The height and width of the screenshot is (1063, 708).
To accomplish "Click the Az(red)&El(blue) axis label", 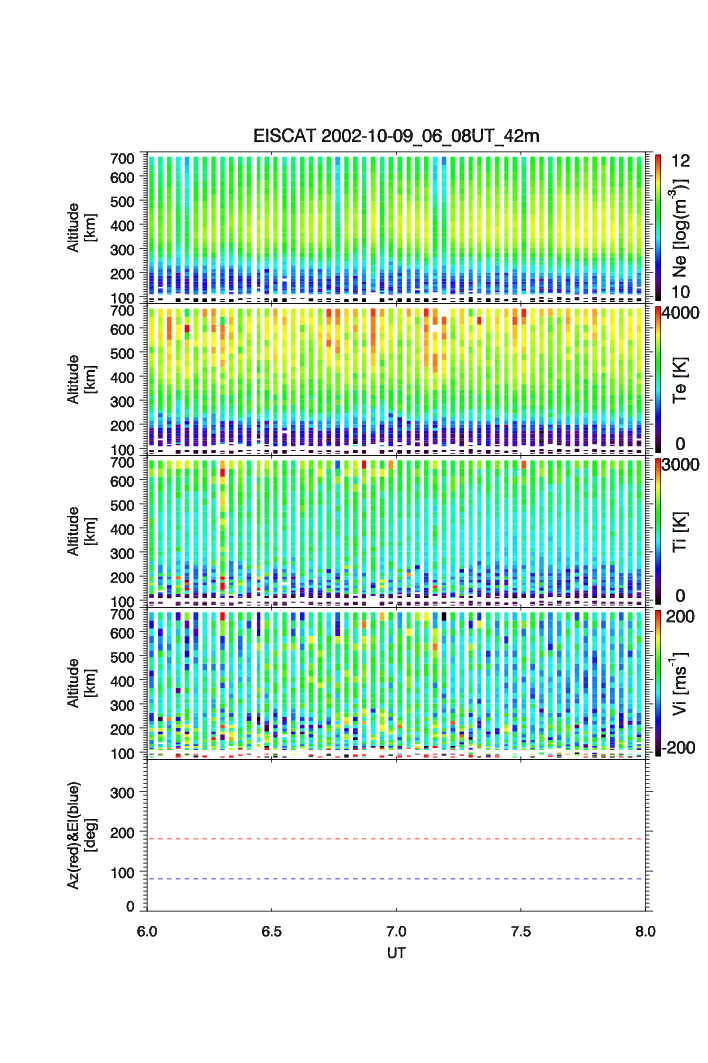I will point(80,836).
